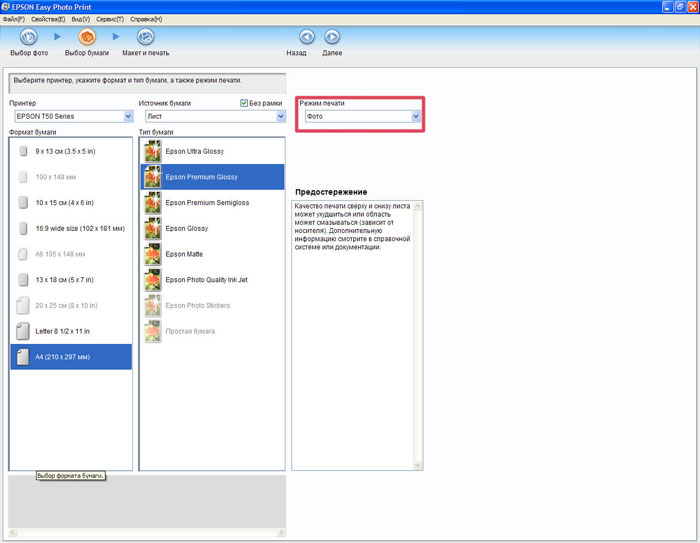This screenshot has width=700, height=543.
Task: Choose the Letter 8 1/2 x 11 in icon
Action: tap(23, 331)
